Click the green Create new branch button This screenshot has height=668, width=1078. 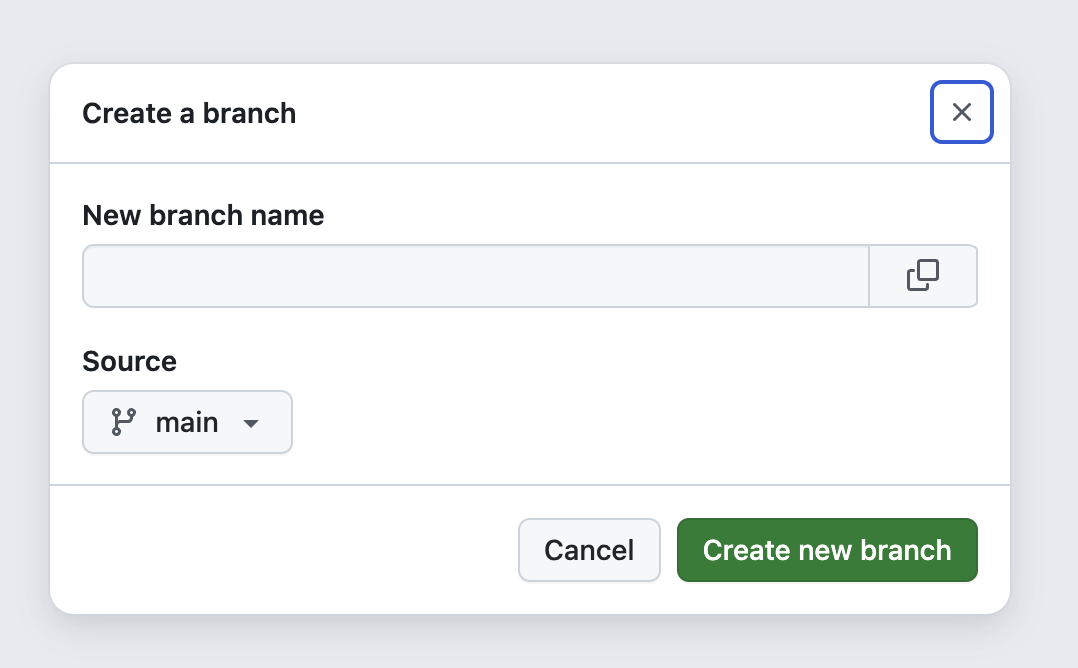827,550
